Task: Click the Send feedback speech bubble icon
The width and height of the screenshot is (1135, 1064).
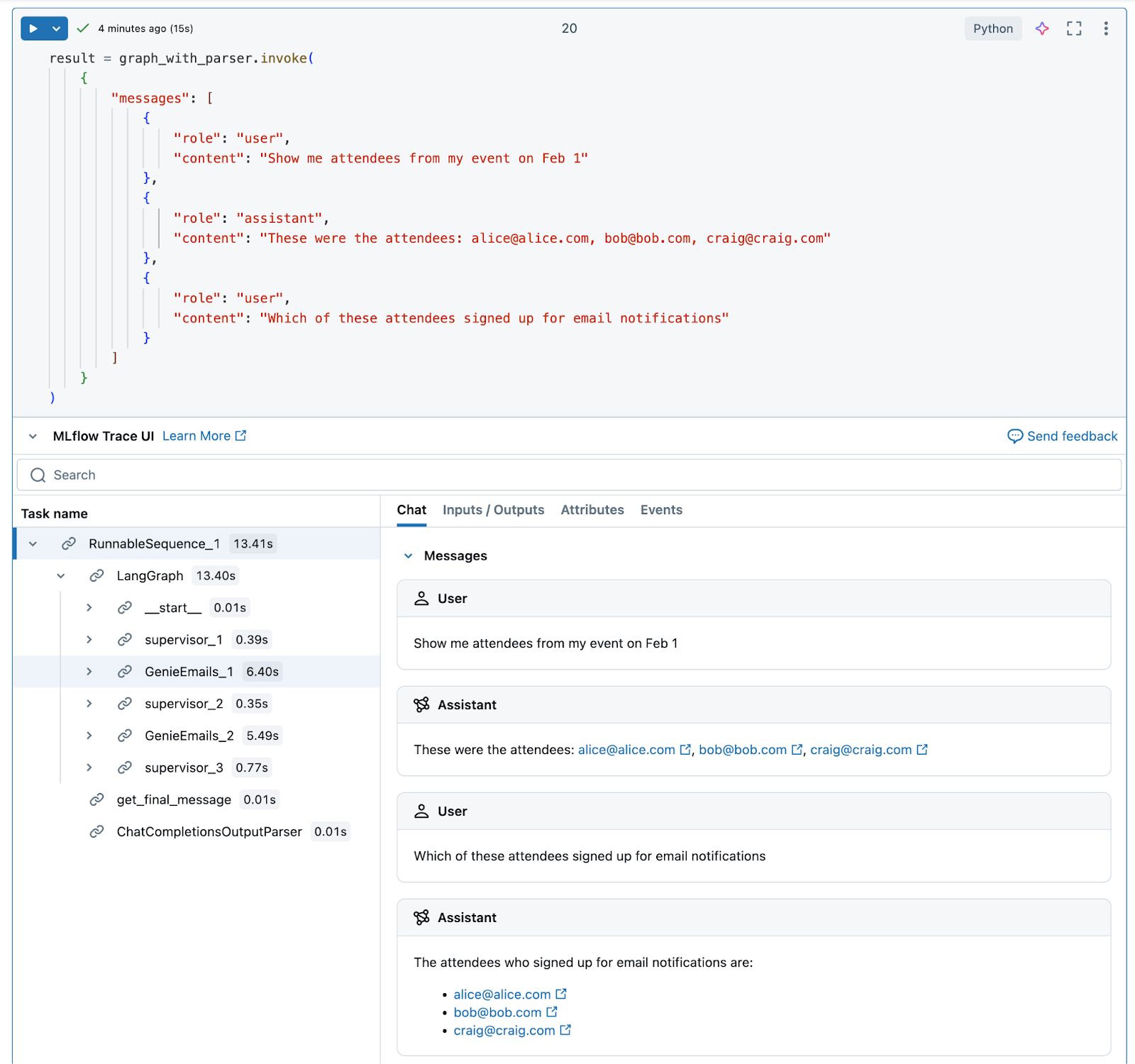Action: coord(1016,436)
